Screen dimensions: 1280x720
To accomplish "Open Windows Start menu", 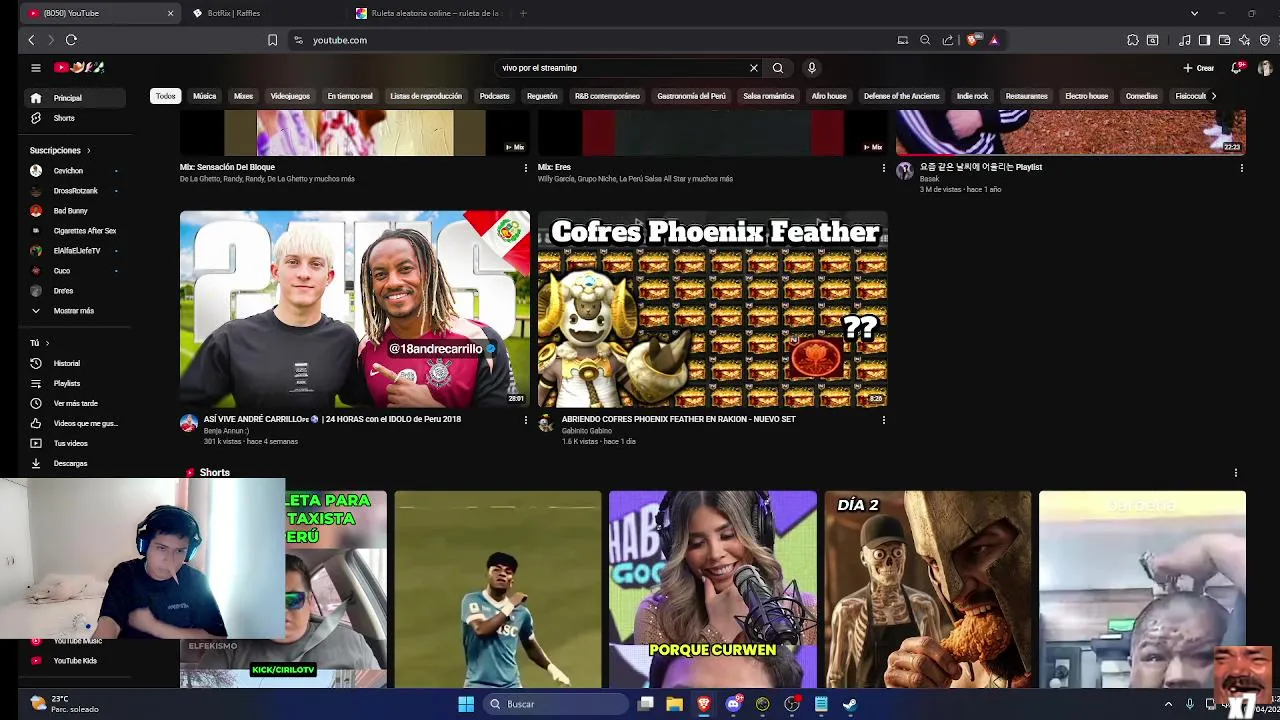I will 466,704.
